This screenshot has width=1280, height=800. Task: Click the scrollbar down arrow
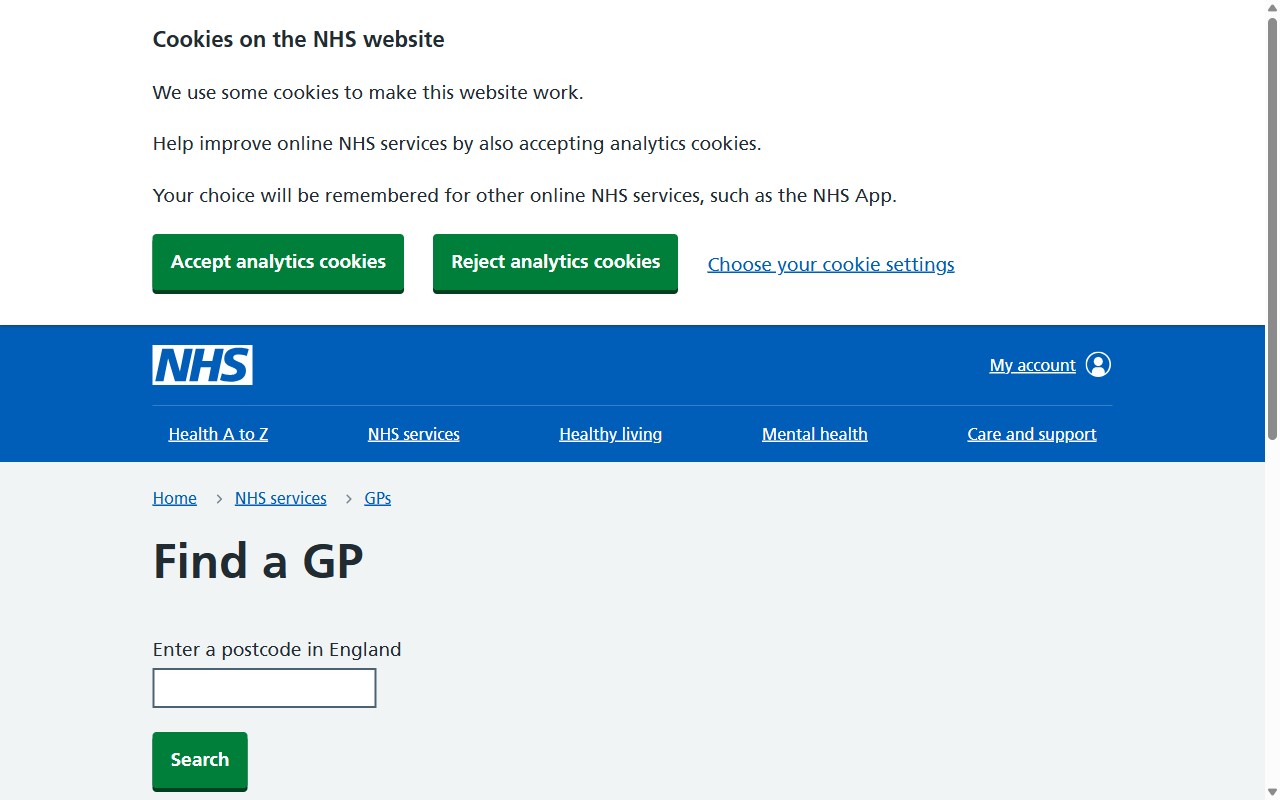(x=1272, y=792)
